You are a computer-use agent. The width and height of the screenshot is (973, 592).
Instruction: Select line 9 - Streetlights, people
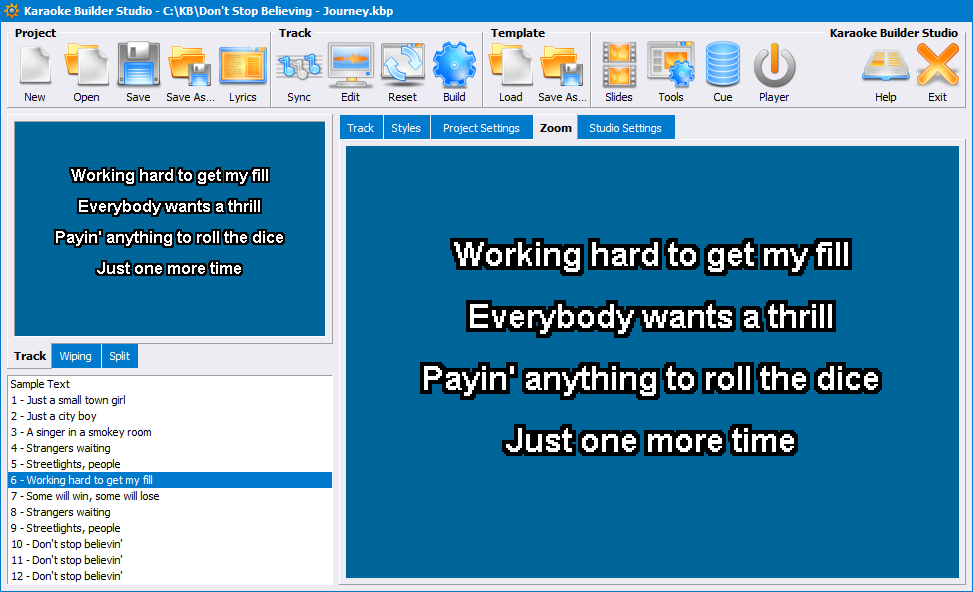click(x=170, y=528)
